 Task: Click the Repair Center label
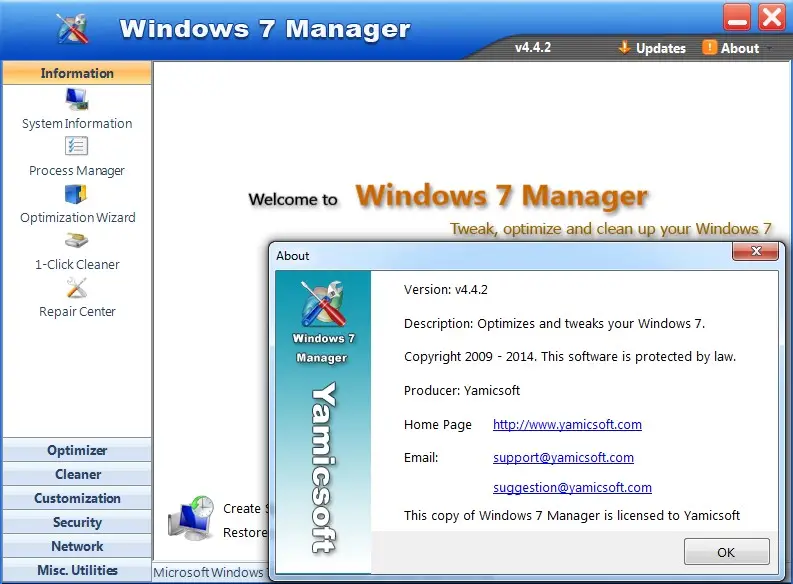77,311
